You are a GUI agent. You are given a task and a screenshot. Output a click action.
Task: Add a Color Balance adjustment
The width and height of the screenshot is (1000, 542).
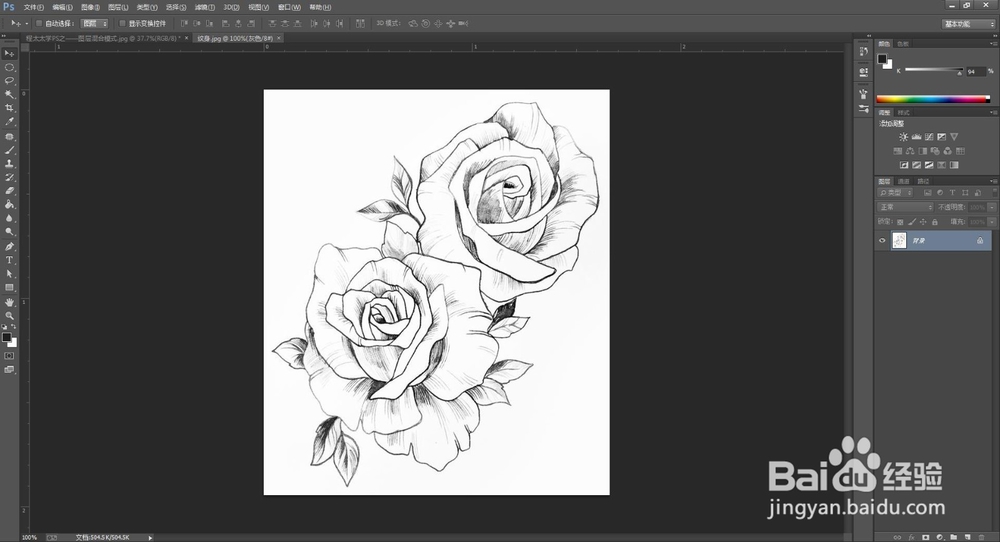(909, 151)
